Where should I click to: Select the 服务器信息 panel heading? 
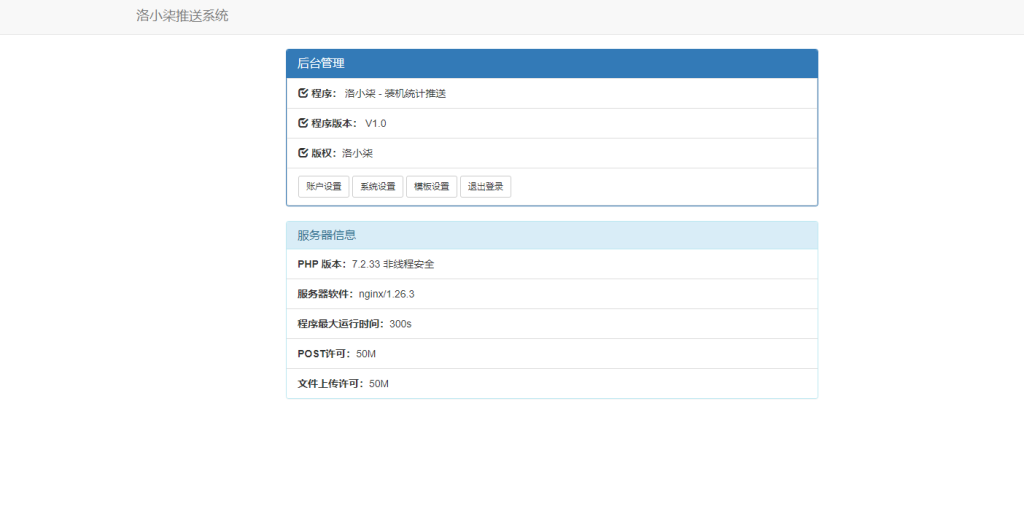[552, 235]
